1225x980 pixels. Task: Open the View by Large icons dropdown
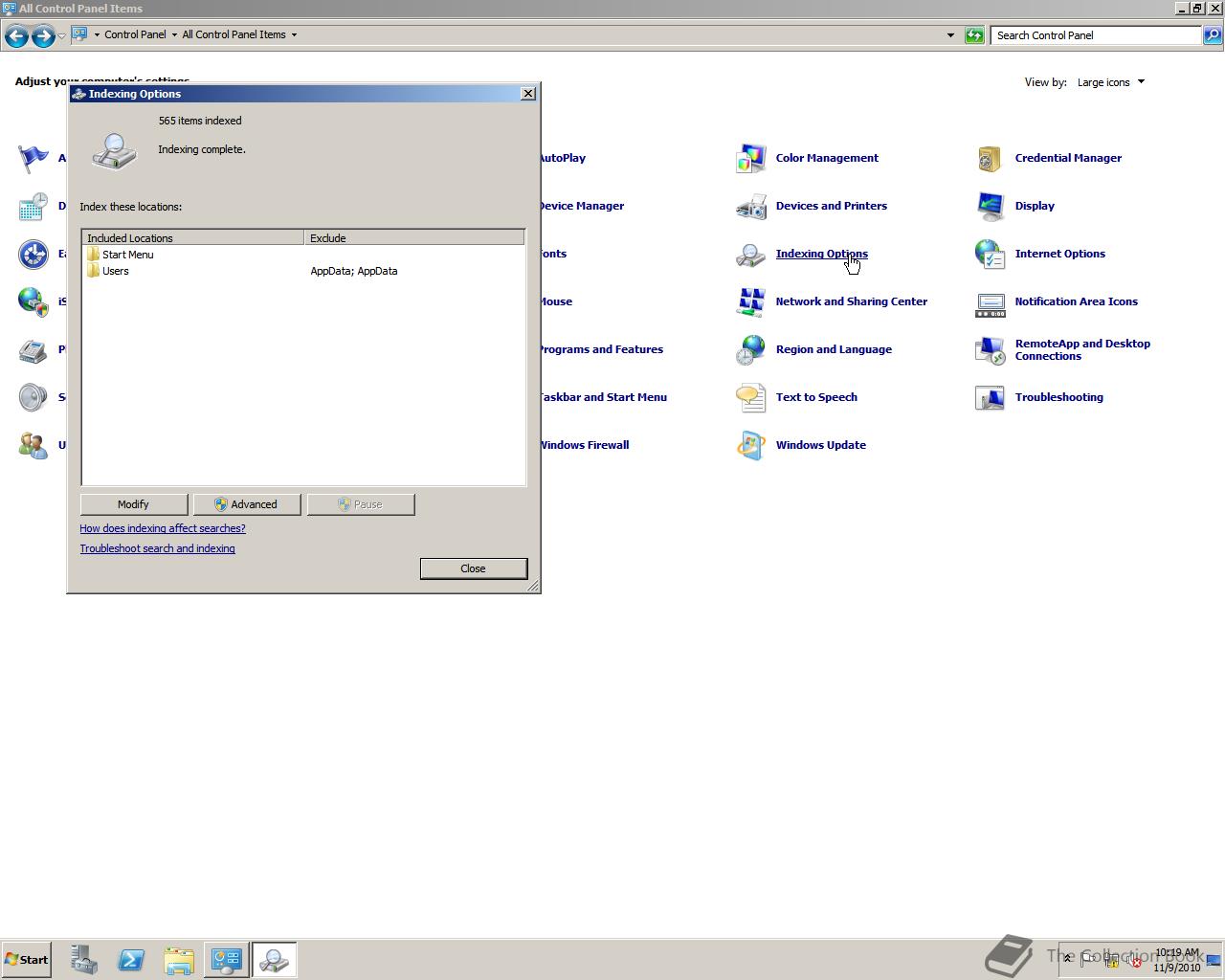tap(1110, 82)
